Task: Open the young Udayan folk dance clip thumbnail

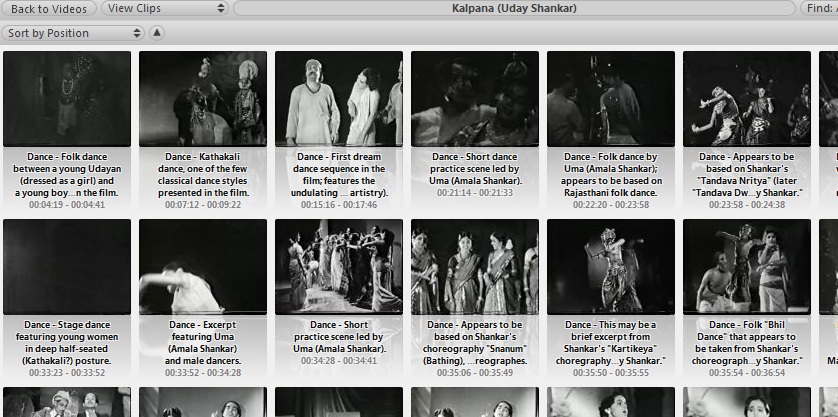Action: [67, 98]
